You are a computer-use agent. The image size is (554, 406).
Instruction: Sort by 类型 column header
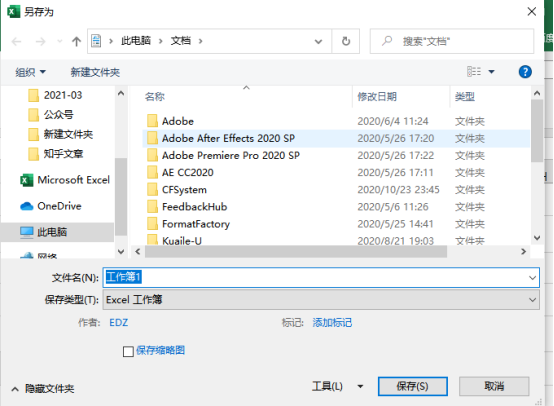click(x=465, y=96)
